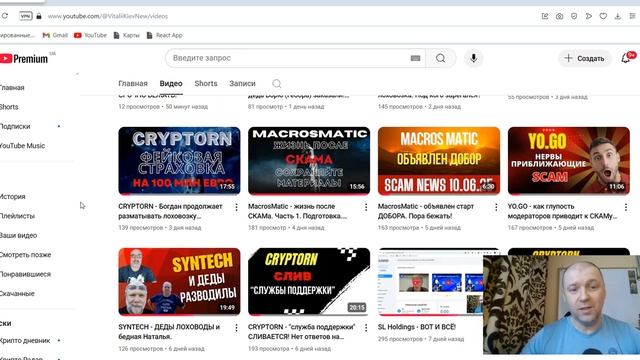The width and height of the screenshot is (640, 360).
Task: Toggle the VPN badge in address bar
Action: tap(26, 16)
